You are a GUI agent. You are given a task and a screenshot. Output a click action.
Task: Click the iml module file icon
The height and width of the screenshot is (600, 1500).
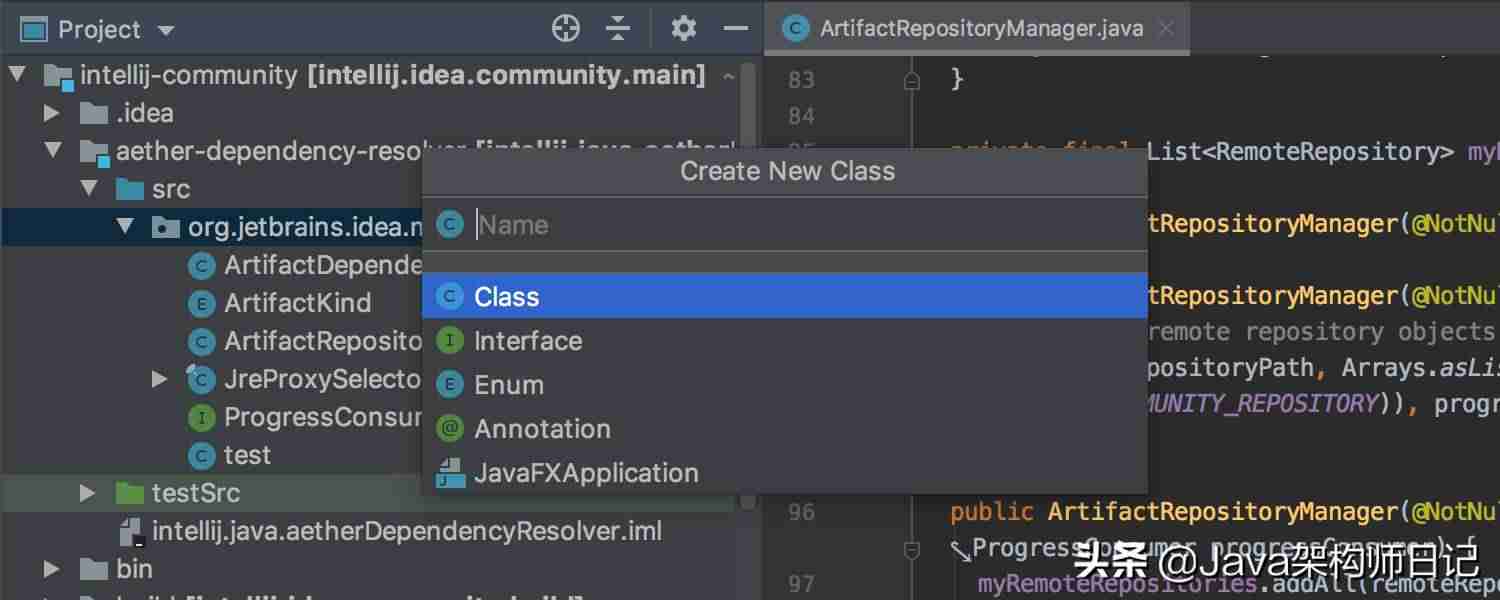click(131, 531)
